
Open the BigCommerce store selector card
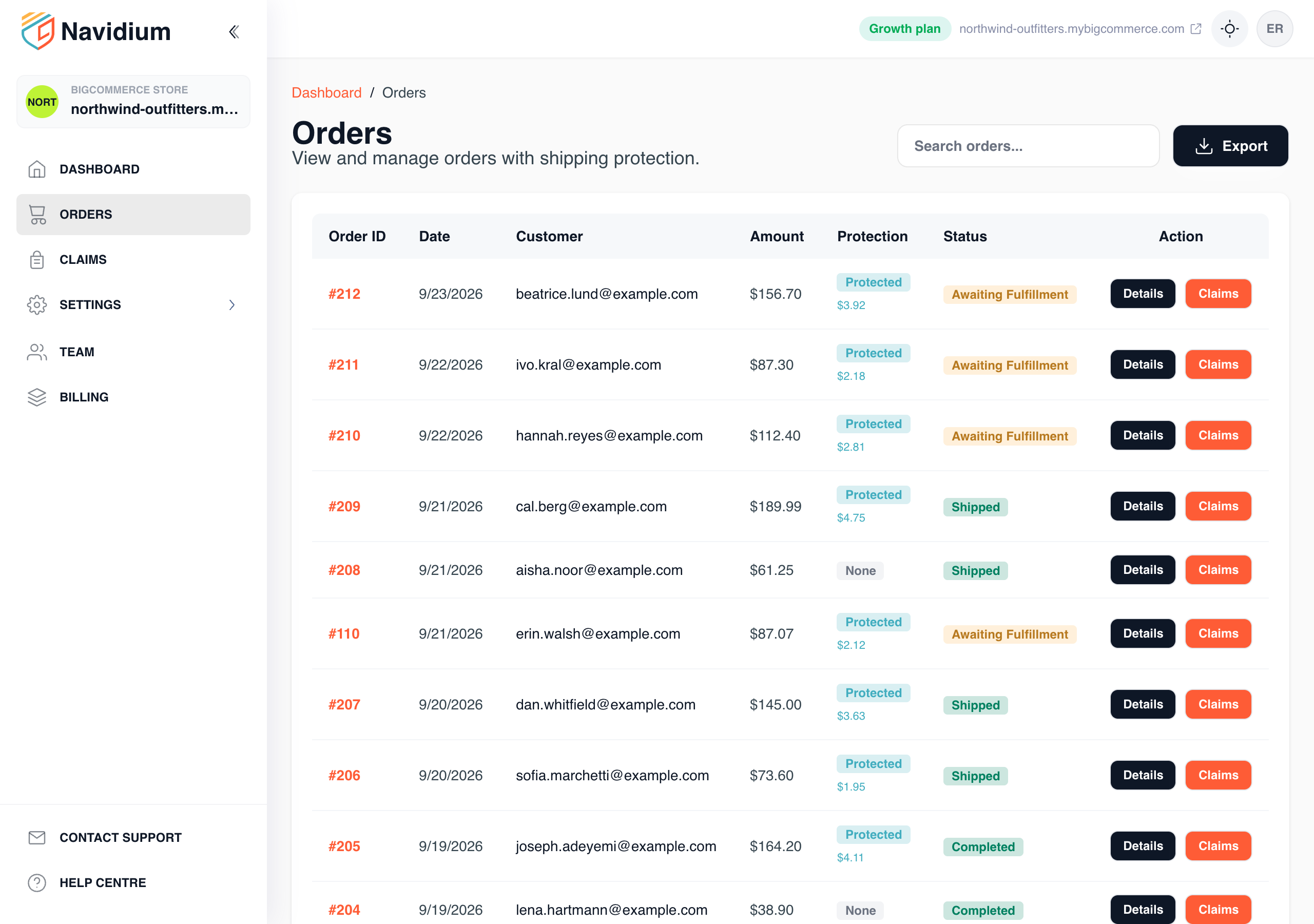(x=133, y=102)
